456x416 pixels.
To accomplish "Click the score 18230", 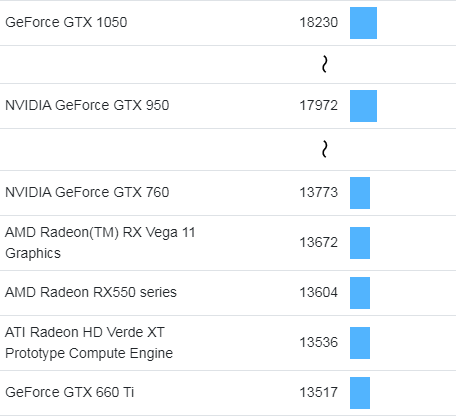I will [319, 22].
